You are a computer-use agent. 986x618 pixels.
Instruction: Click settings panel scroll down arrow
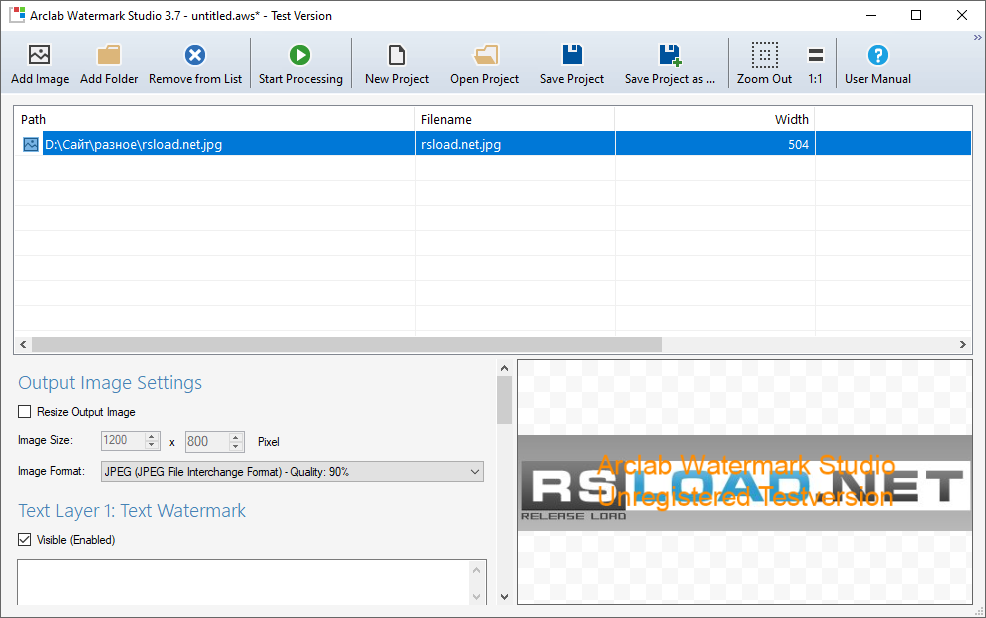tap(504, 597)
